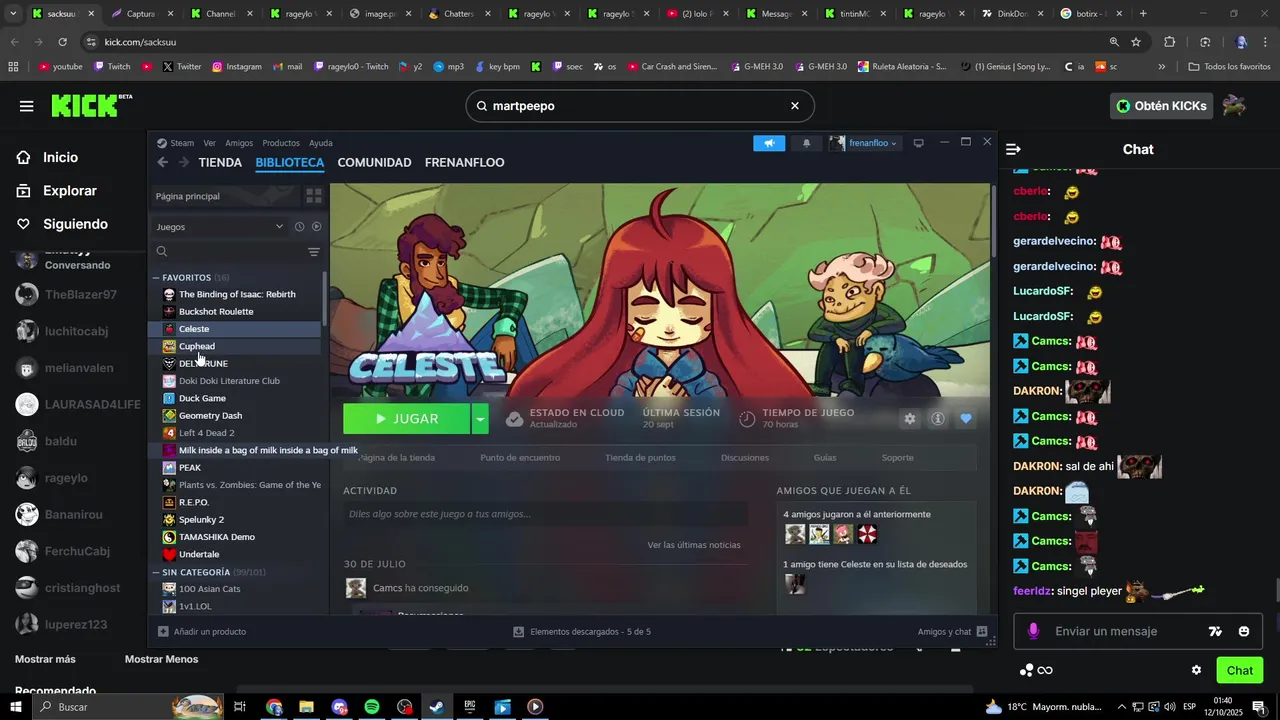Click the green Jugar button
This screenshot has height=720, width=1280.
[407, 419]
